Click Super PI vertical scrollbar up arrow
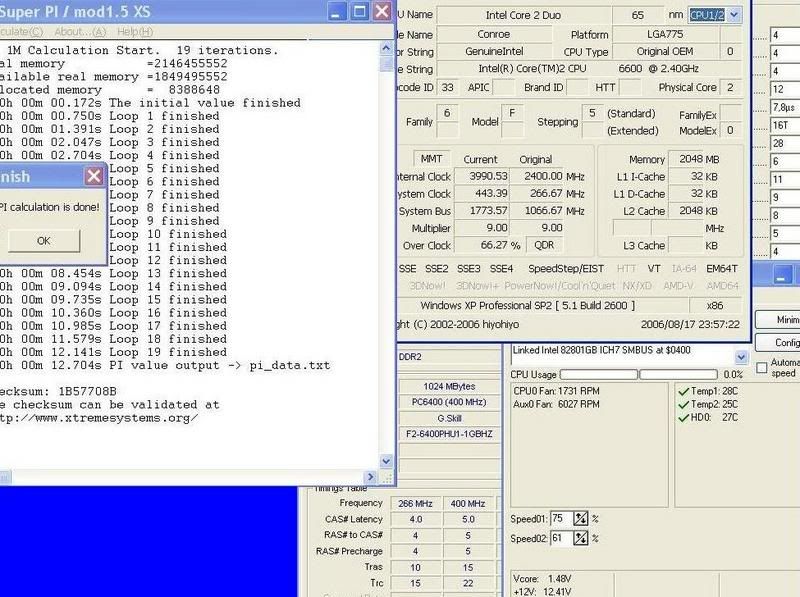This screenshot has height=597, width=800. point(386,48)
